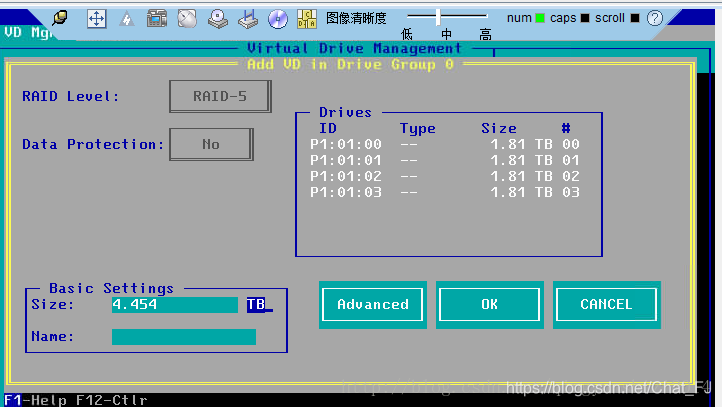
Task: Open the help question mark icon
Action: (654, 18)
